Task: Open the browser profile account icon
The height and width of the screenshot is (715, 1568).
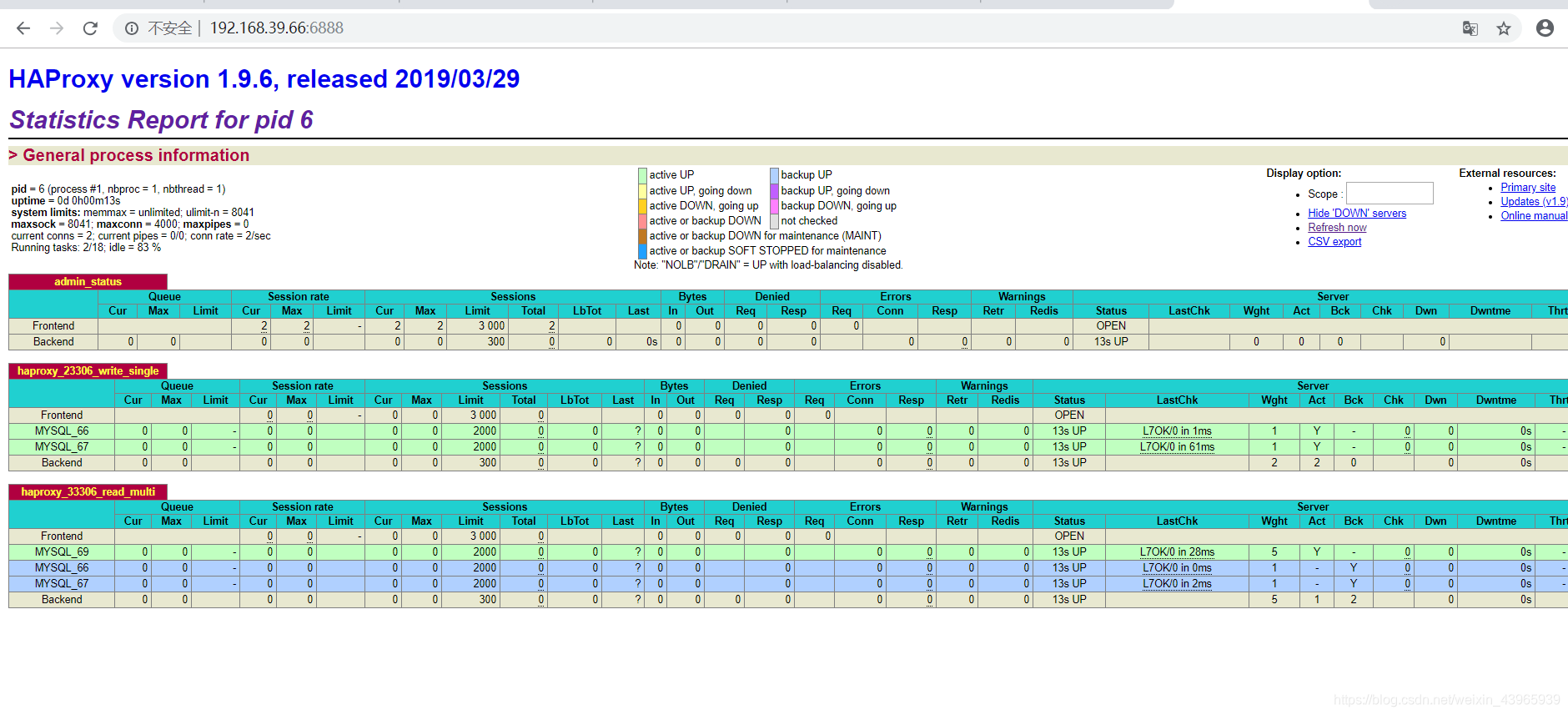Action: (x=1545, y=28)
